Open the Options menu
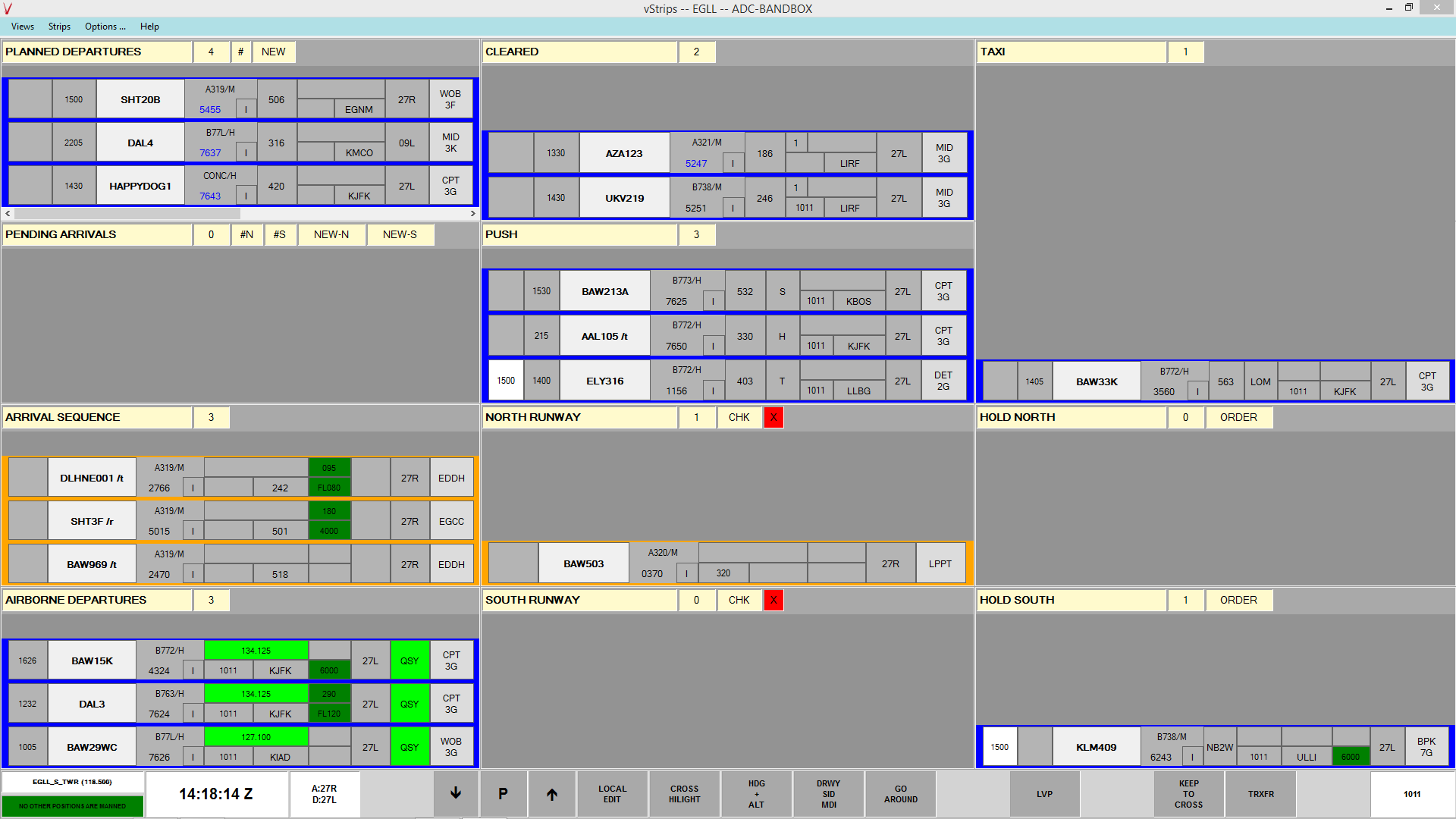The height and width of the screenshot is (819, 1456). [x=105, y=27]
